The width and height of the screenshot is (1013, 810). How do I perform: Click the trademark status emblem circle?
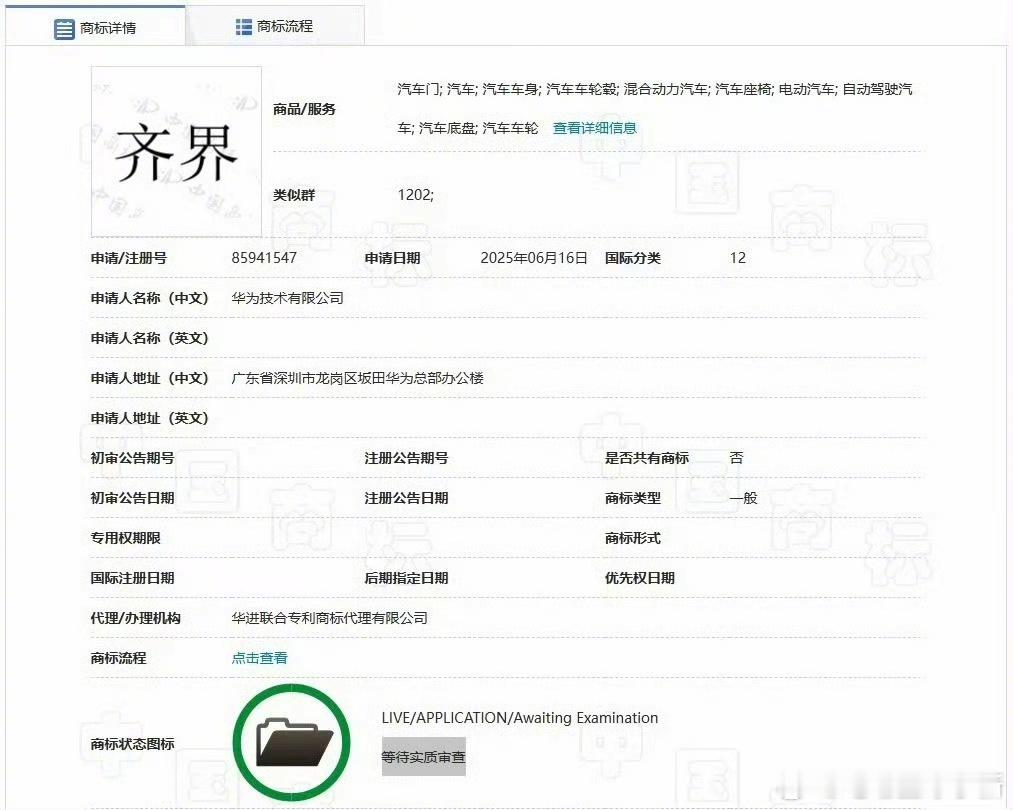coord(291,740)
